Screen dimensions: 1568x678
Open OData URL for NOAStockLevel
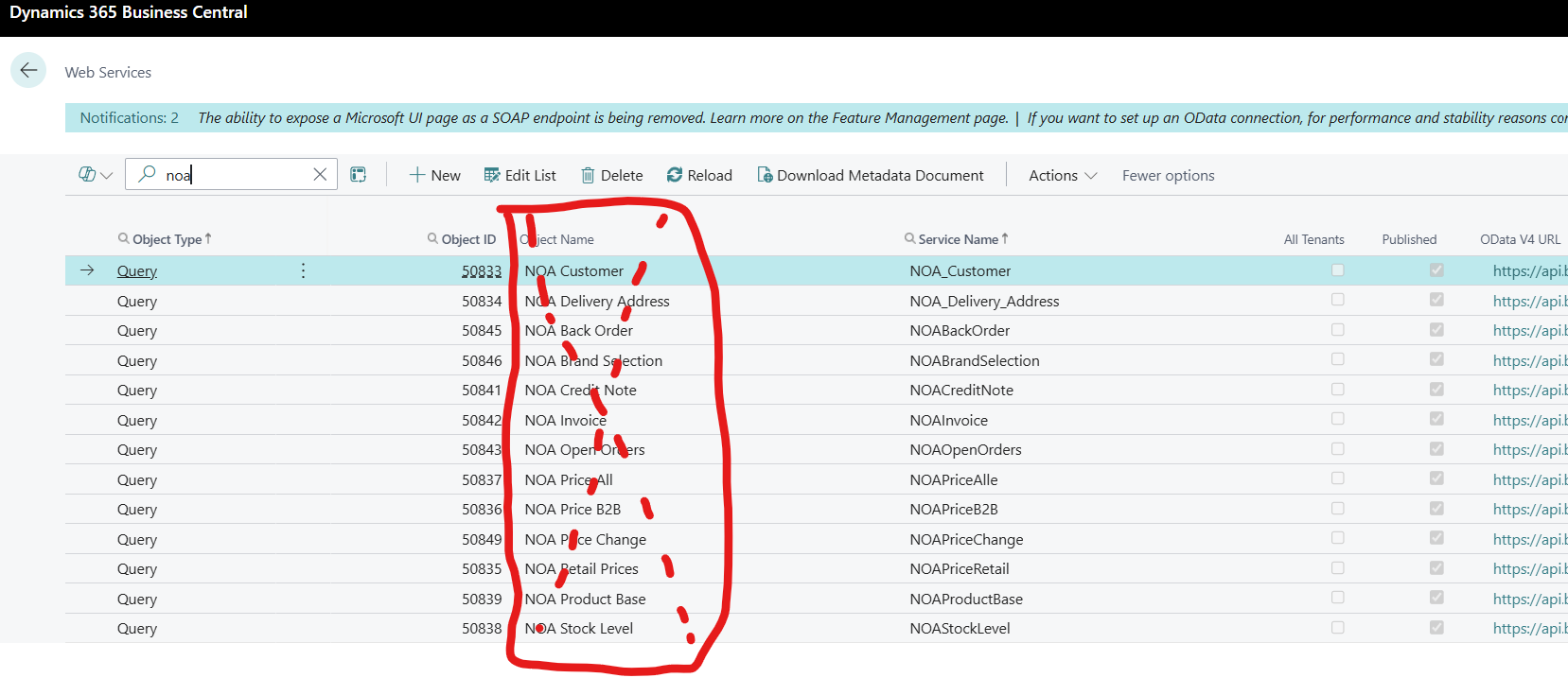[x=1529, y=628]
